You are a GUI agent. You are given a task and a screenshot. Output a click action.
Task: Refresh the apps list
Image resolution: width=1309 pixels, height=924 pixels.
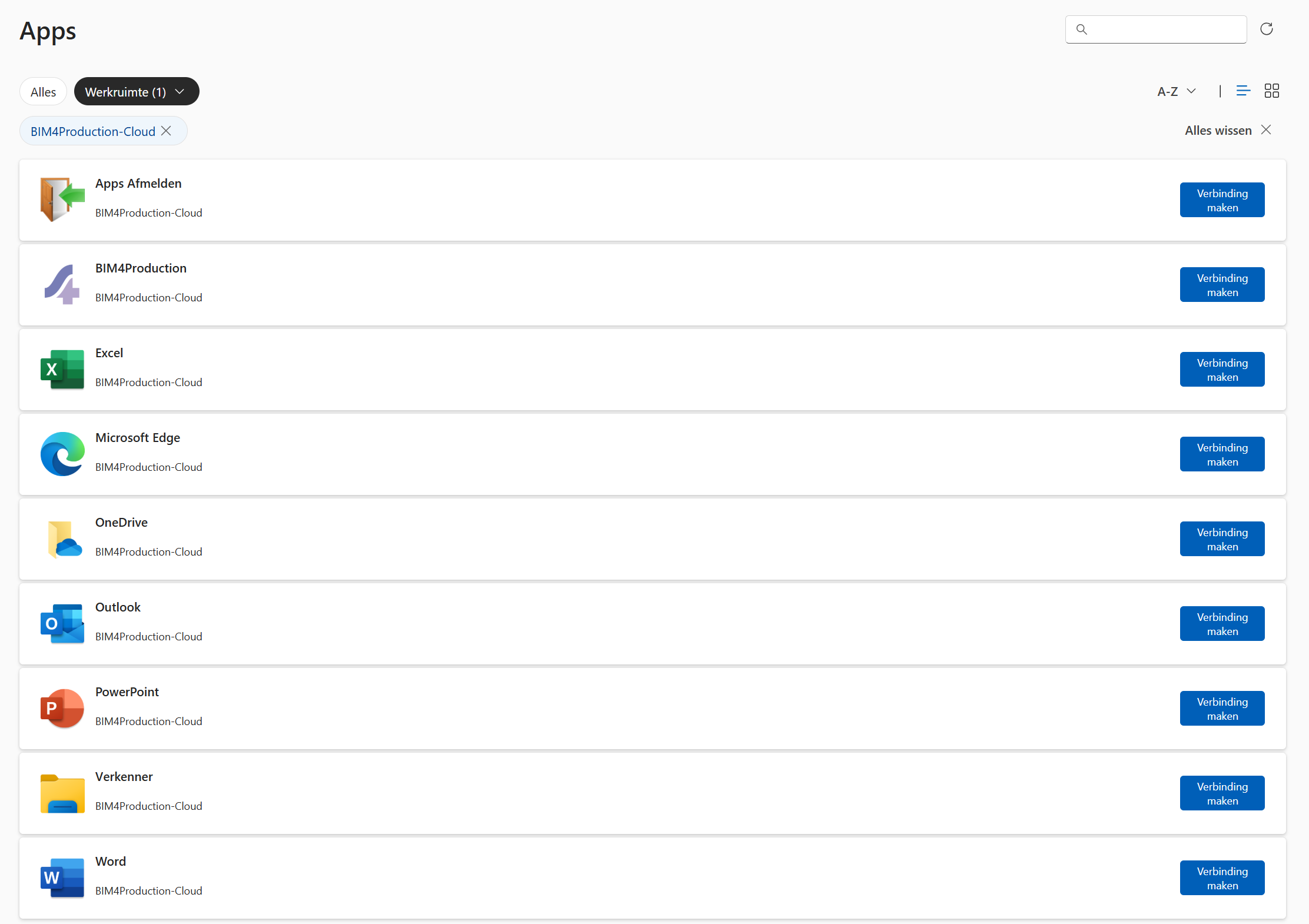coord(1267,29)
